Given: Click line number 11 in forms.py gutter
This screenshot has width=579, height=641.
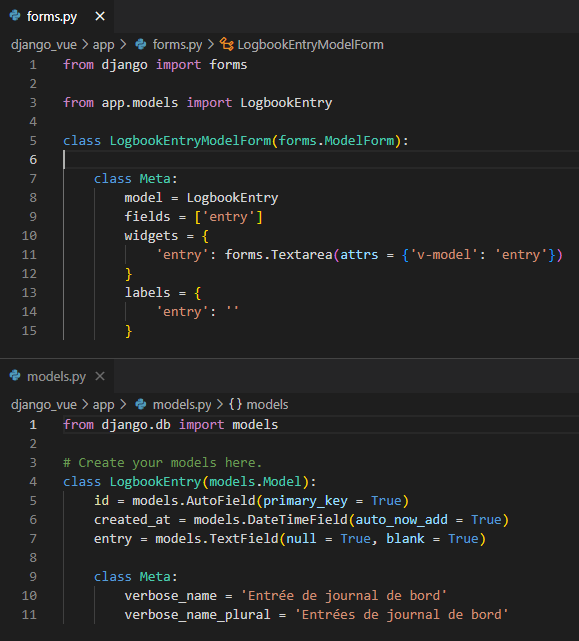Looking at the screenshot, I should tap(29, 255).
